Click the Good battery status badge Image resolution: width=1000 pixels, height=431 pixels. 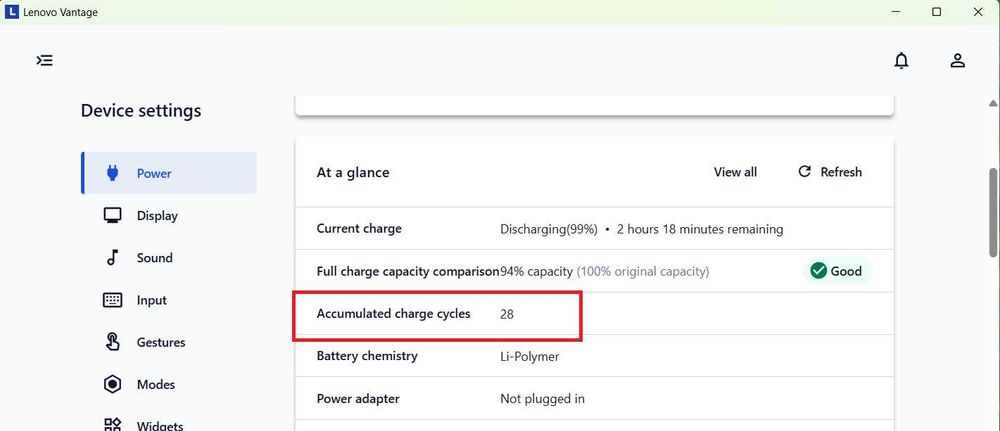coord(836,271)
